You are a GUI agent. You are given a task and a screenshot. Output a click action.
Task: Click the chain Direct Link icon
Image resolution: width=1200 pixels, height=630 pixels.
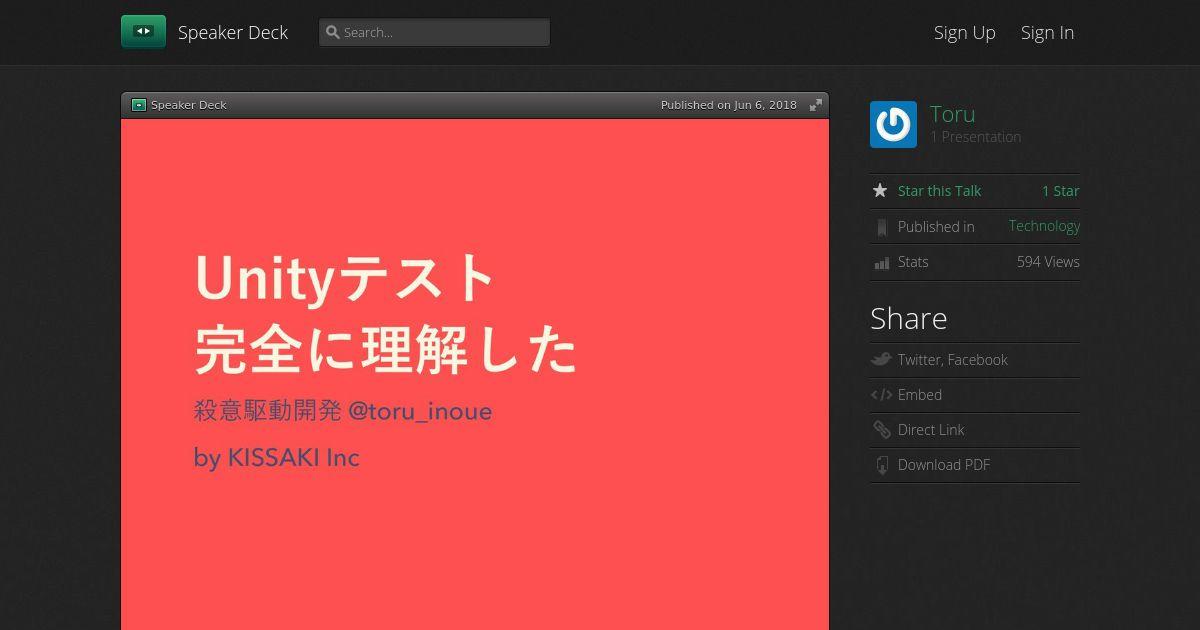881,430
